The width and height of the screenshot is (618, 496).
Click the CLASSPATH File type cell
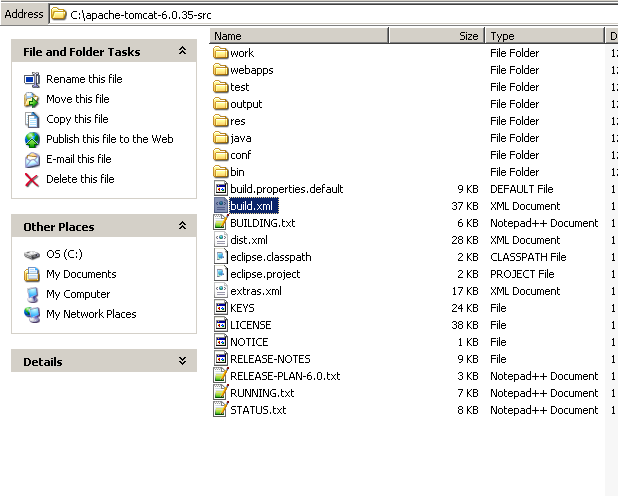point(528,257)
